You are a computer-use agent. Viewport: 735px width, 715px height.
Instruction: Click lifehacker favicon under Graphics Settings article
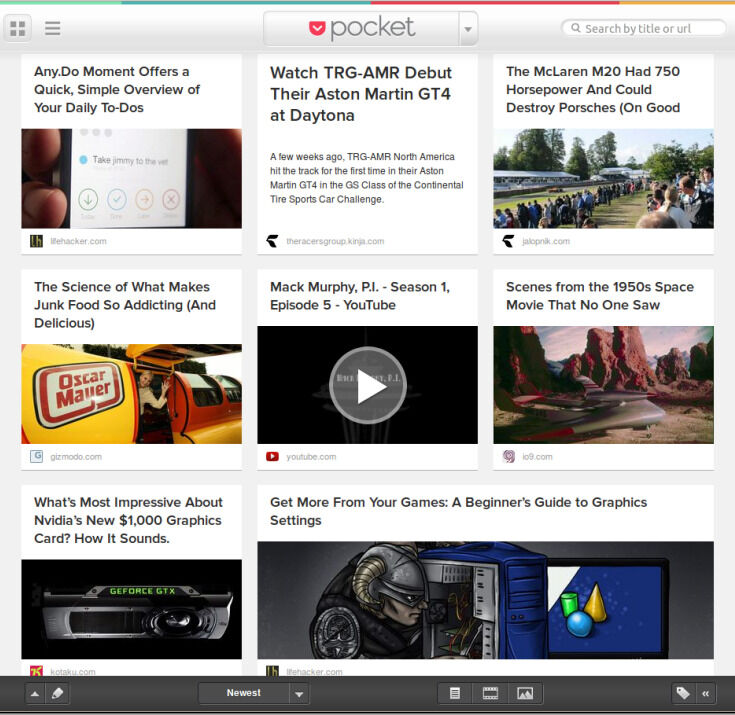click(272, 671)
